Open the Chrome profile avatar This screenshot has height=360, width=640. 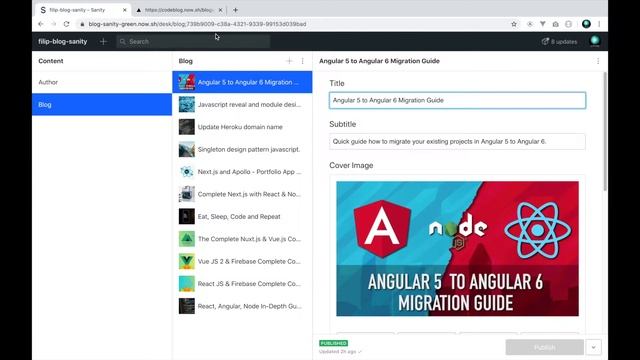coord(586,24)
